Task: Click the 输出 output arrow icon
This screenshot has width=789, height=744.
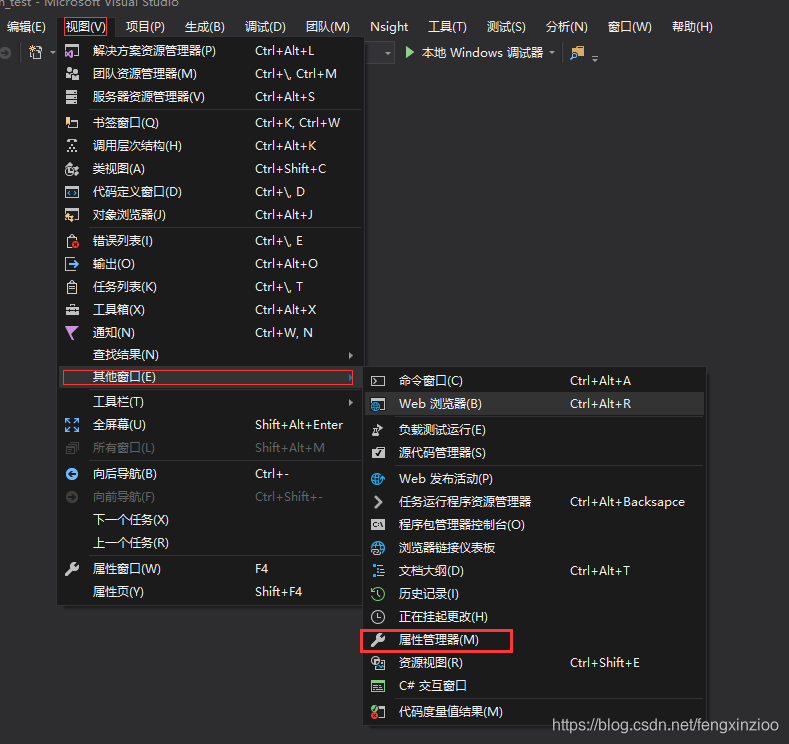Action: pos(72,264)
